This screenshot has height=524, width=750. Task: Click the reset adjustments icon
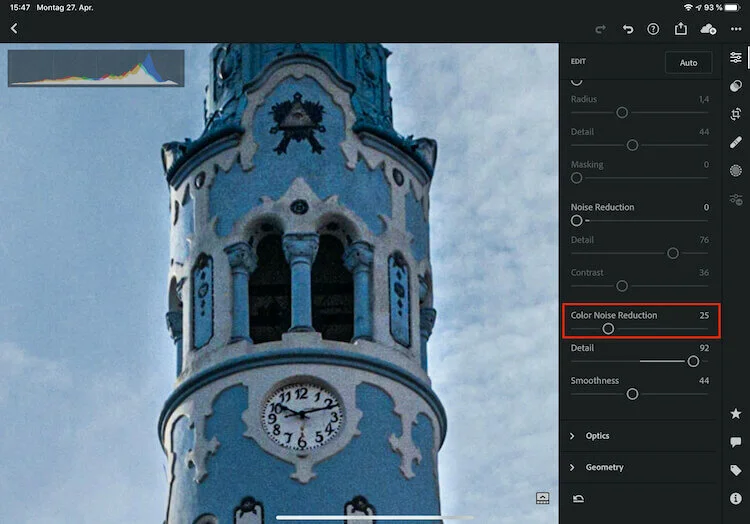tap(578, 499)
